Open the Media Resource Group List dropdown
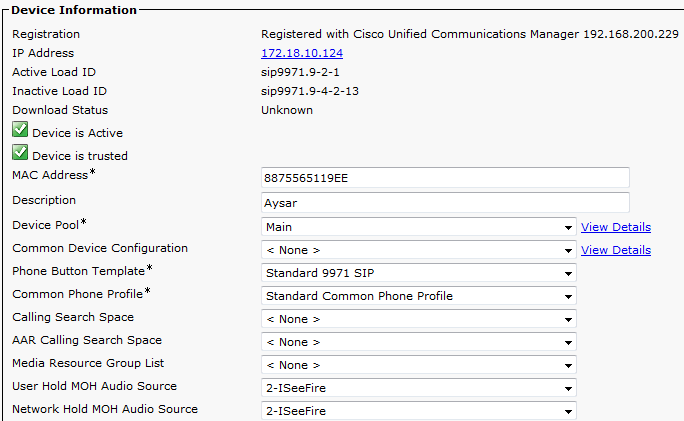 click(418, 365)
